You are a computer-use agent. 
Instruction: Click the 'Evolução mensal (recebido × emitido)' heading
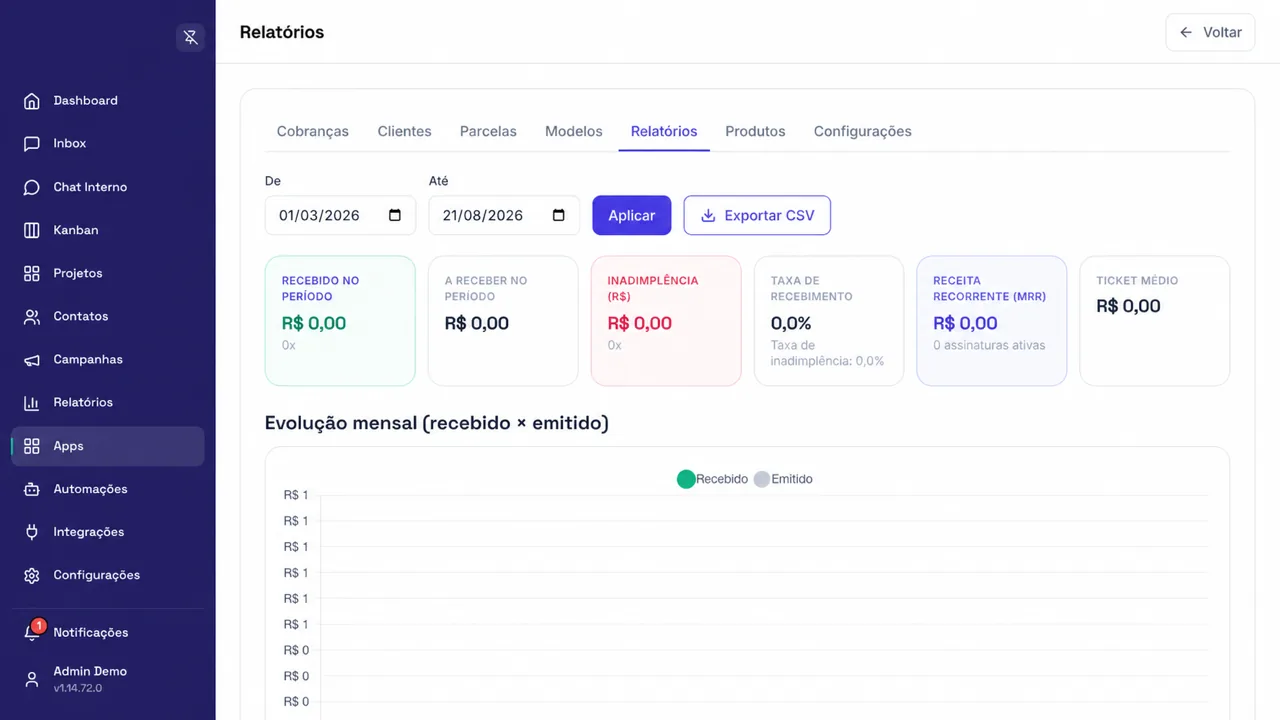click(437, 423)
